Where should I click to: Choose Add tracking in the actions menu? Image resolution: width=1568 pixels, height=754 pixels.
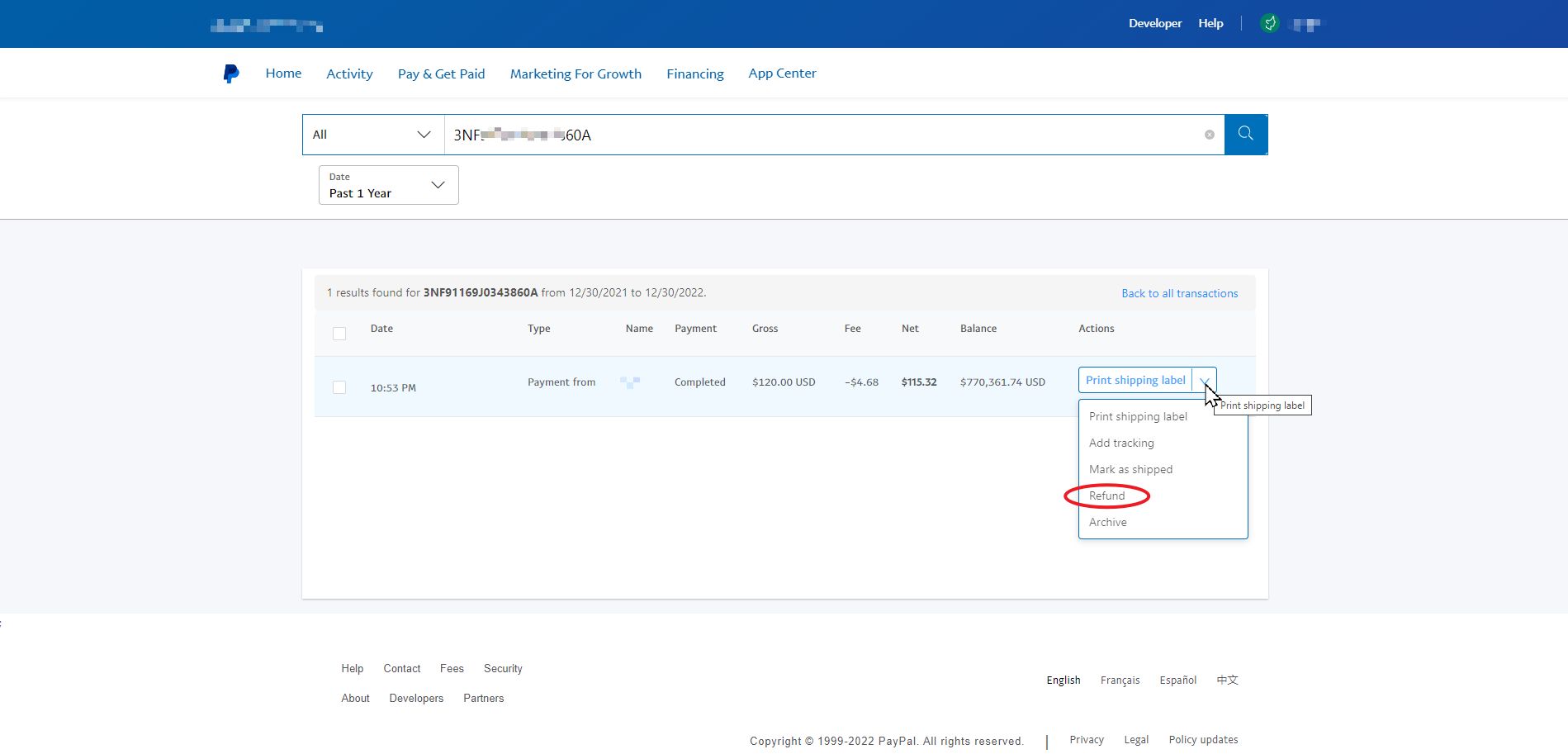click(1120, 443)
